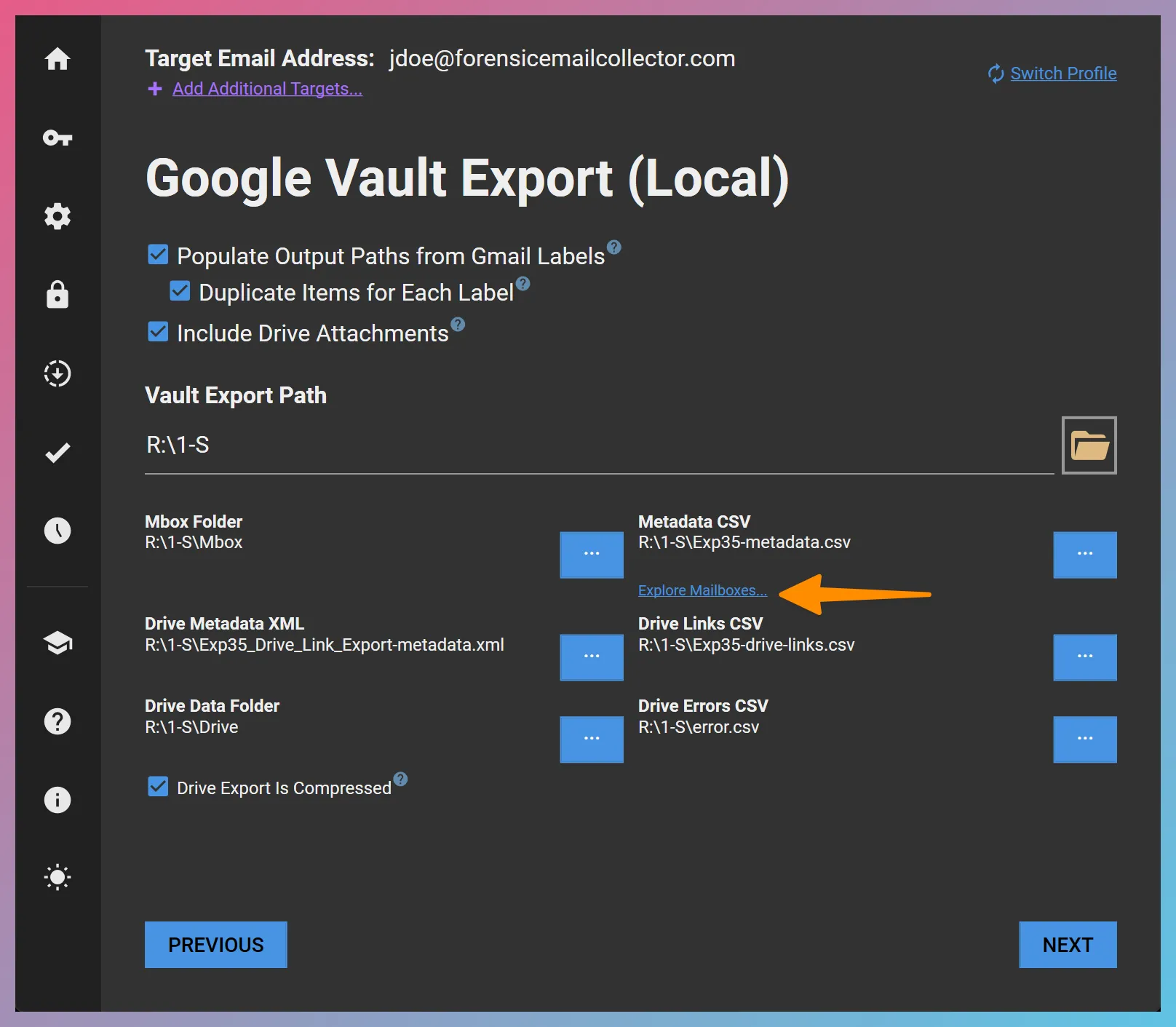This screenshot has height=1027, width=1176.
Task: Toggle the theme brightness icon
Action: tap(57, 877)
